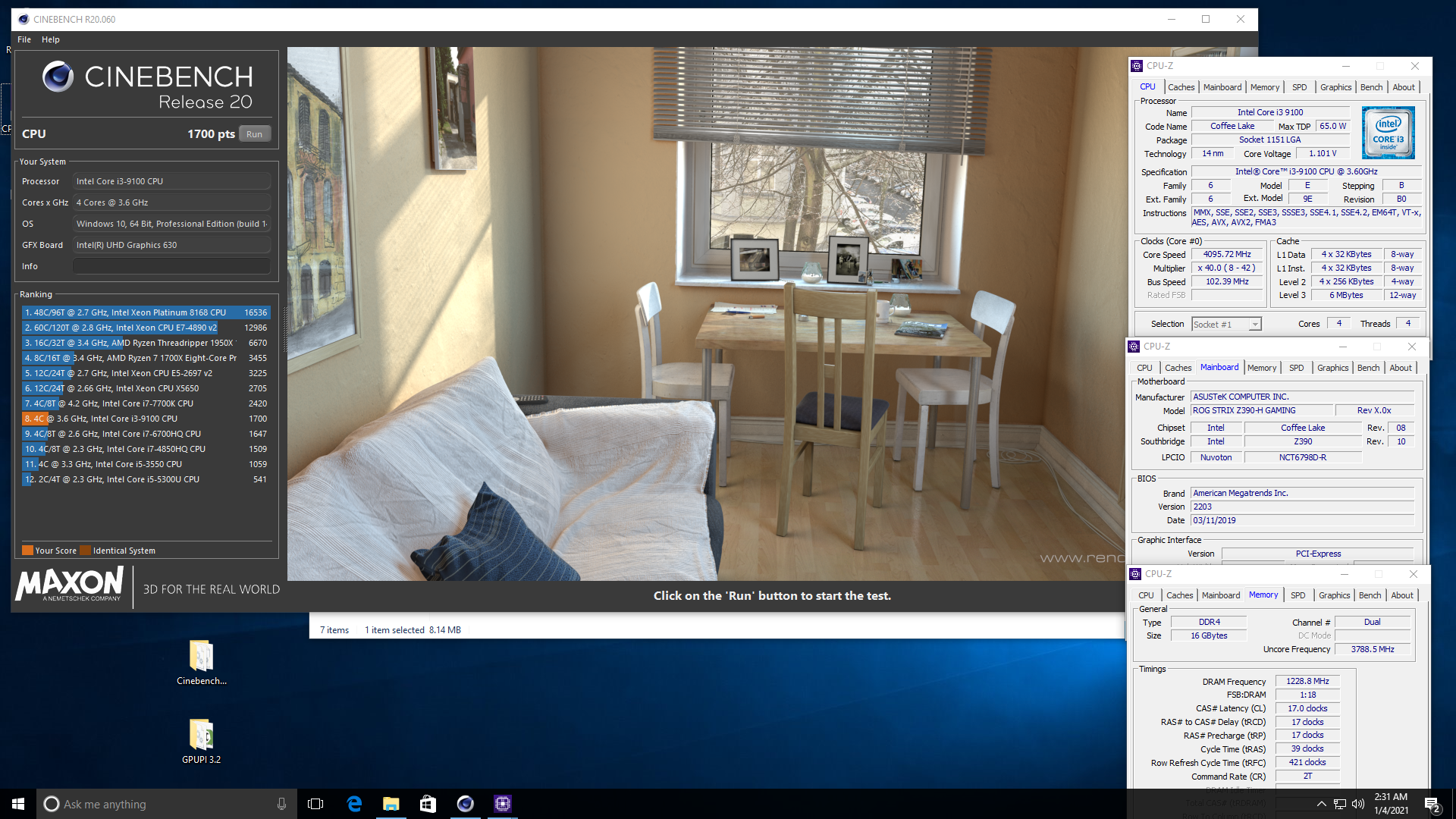Image resolution: width=1456 pixels, height=819 pixels.
Task: Select ranking row Core i7-6700HQ CPU
Action: click(146, 434)
